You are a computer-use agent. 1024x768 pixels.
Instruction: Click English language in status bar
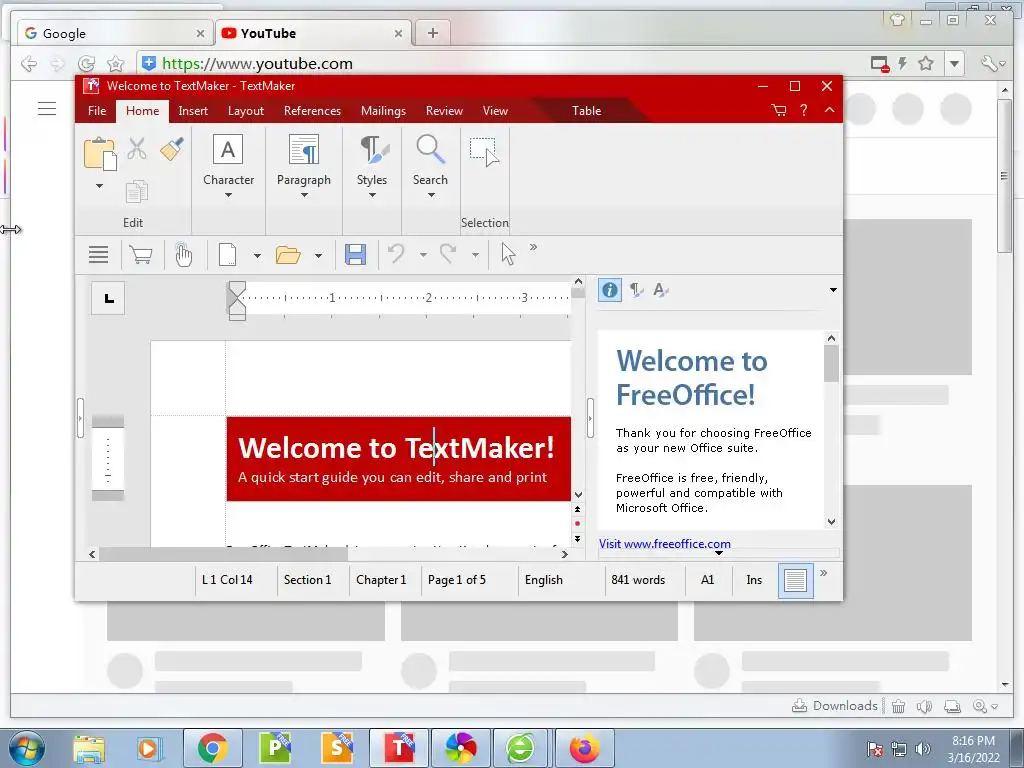543,580
